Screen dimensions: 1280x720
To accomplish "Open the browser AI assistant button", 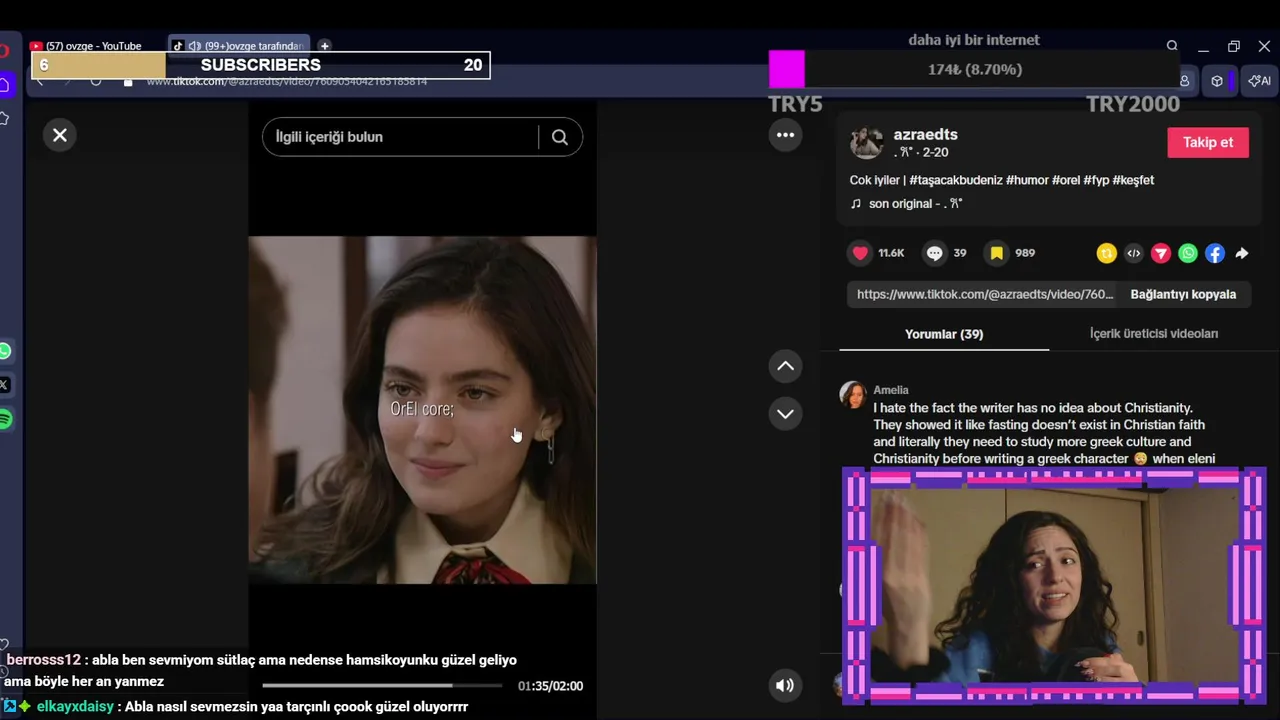I will 1259,81.
